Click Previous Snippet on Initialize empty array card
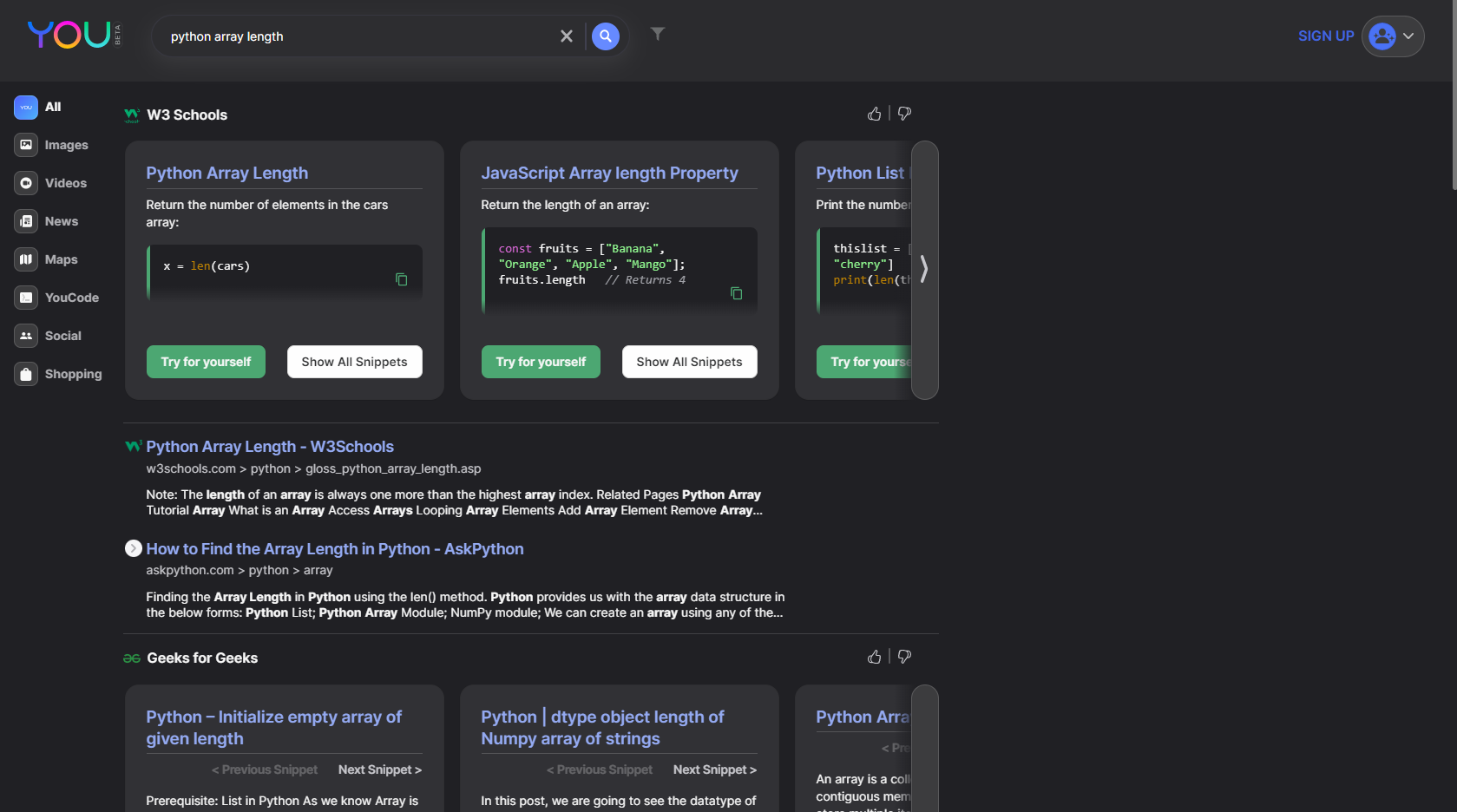This screenshot has width=1457, height=812. pyautogui.click(x=265, y=769)
